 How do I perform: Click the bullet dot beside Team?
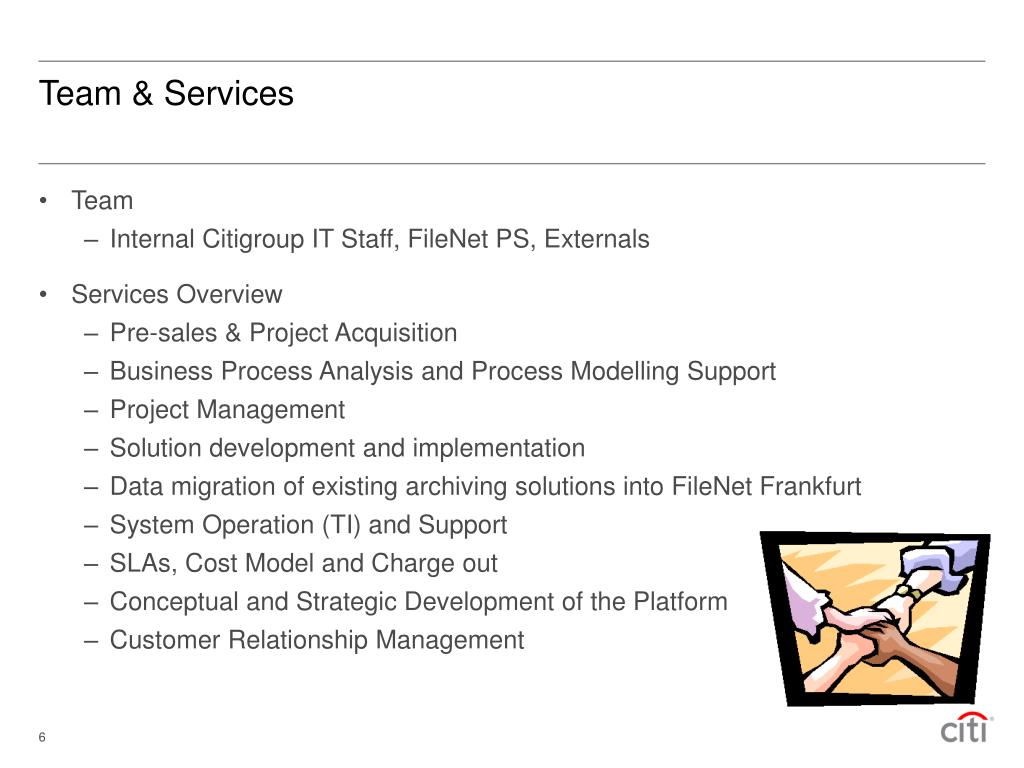click(x=43, y=200)
